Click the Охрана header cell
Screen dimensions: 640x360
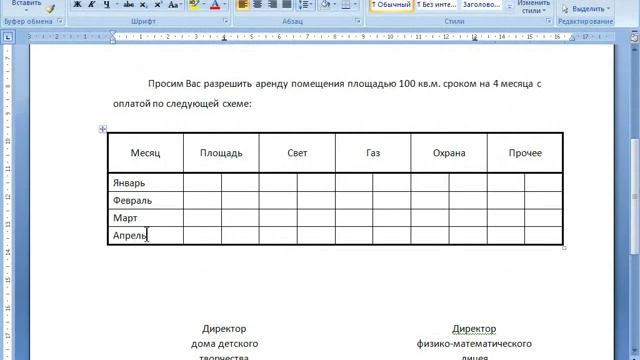click(449, 153)
